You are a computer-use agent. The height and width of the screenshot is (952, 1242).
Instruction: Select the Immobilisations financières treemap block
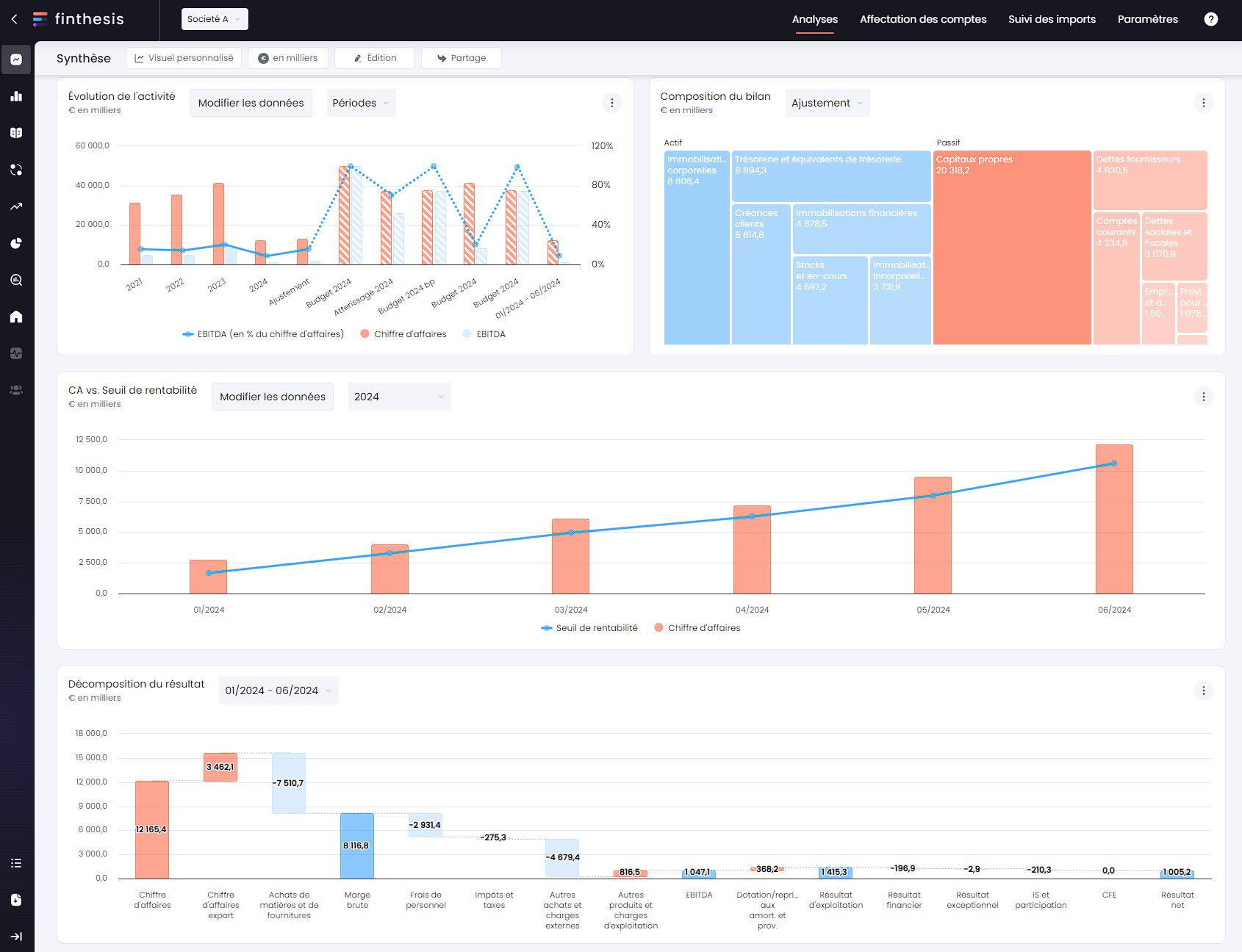tap(862, 228)
